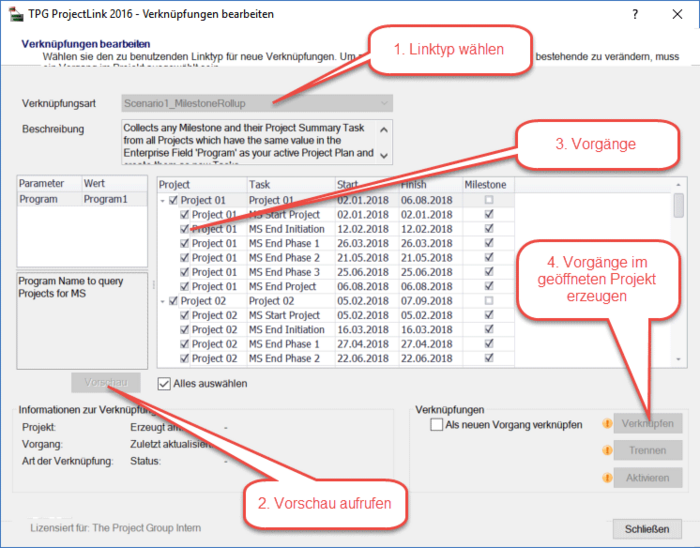This screenshot has height=548, width=700.
Task: Click the Vorschau button
Action: tap(106, 382)
